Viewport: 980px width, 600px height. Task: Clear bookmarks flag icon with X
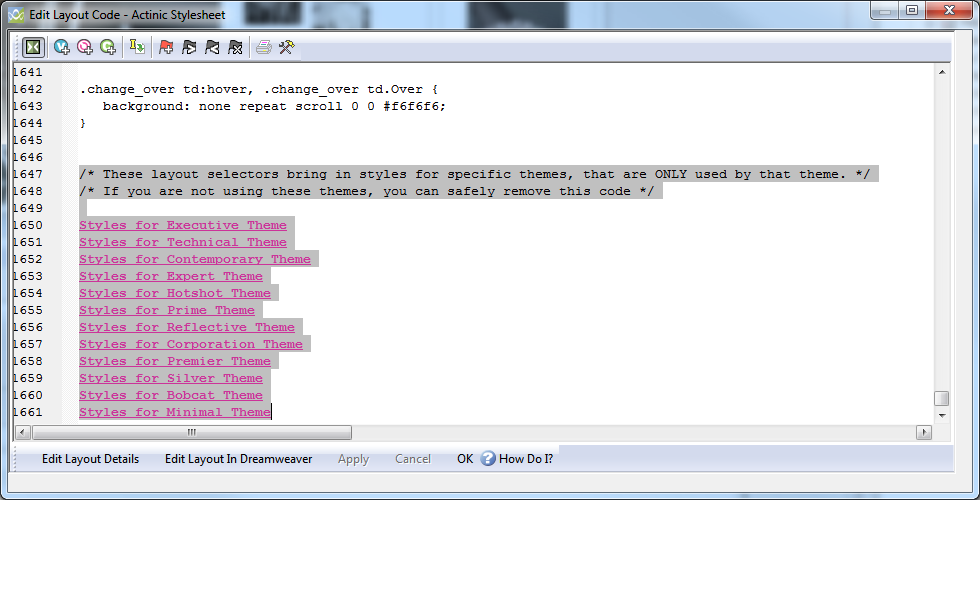point(235,47)
